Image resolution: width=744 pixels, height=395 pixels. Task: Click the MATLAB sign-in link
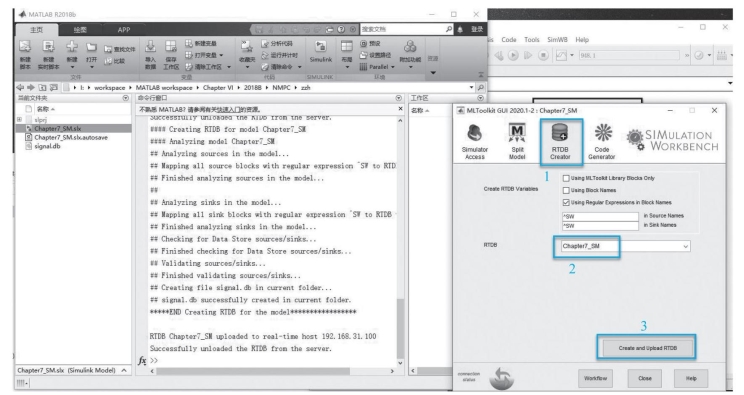[477, 29]
